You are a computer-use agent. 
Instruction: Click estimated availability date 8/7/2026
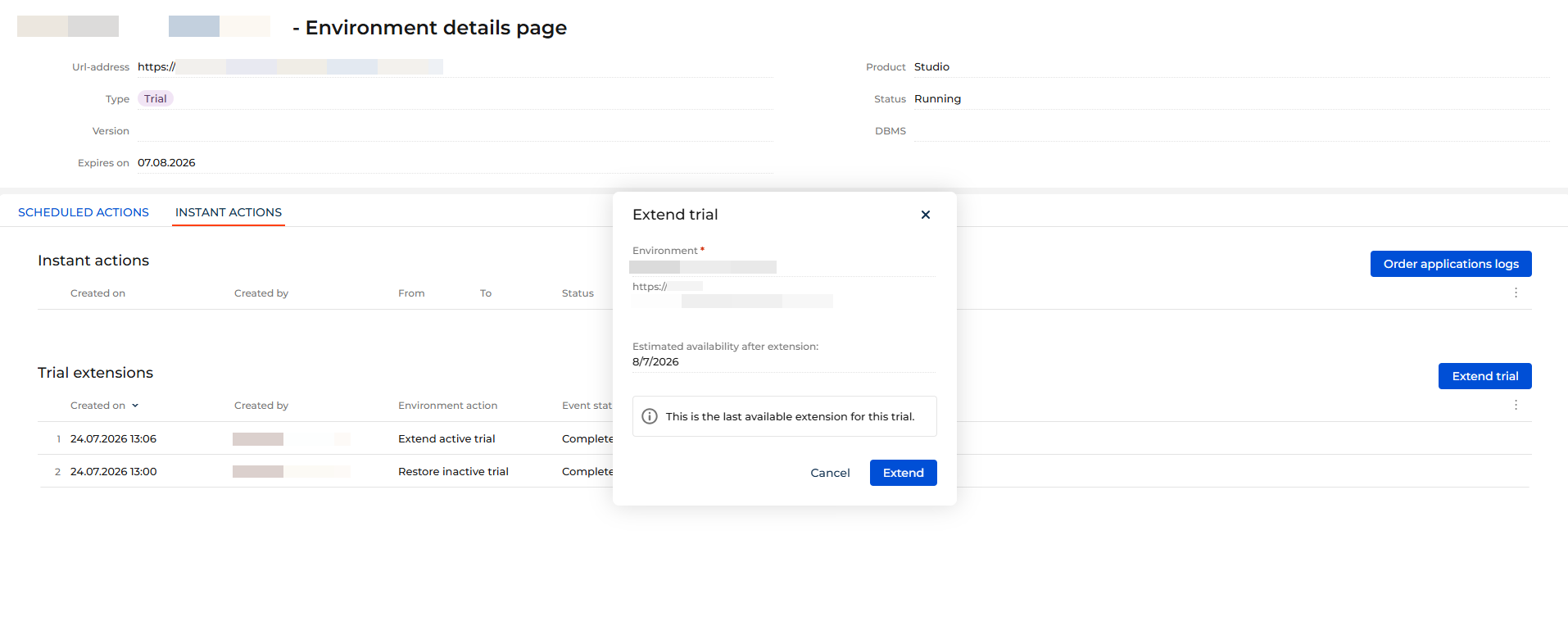coord(655,362)
